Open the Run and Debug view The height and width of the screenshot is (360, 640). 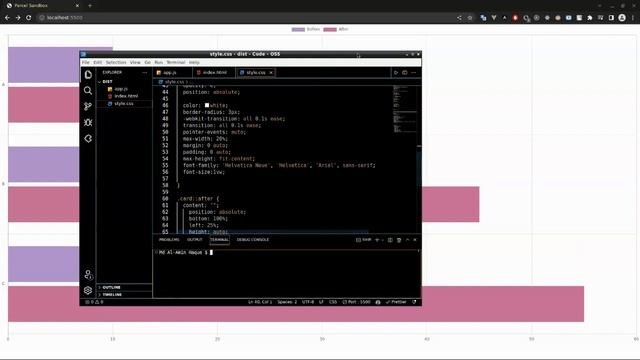click(88, 122)
